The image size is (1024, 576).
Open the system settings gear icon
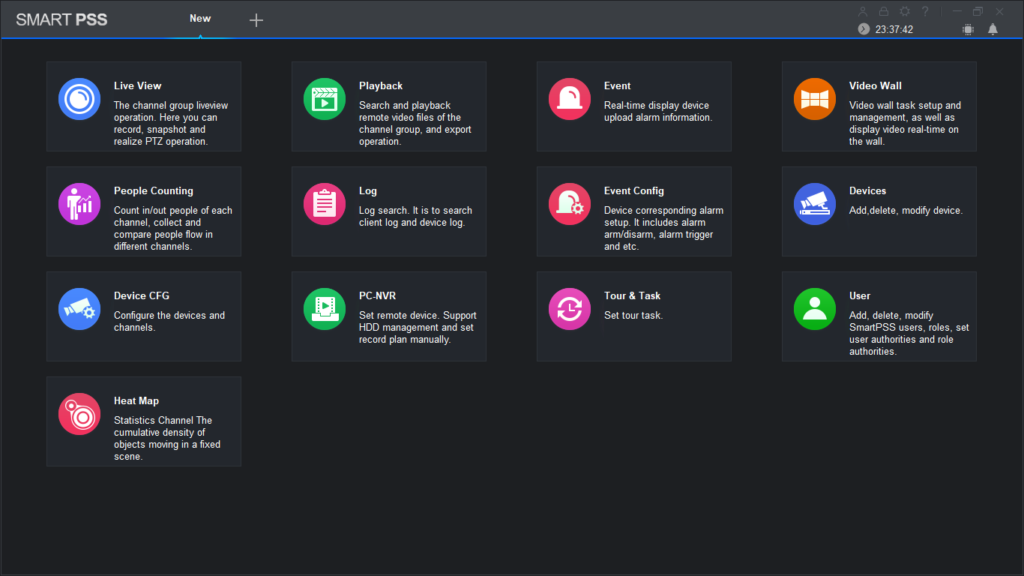click(x=903, y=11)
